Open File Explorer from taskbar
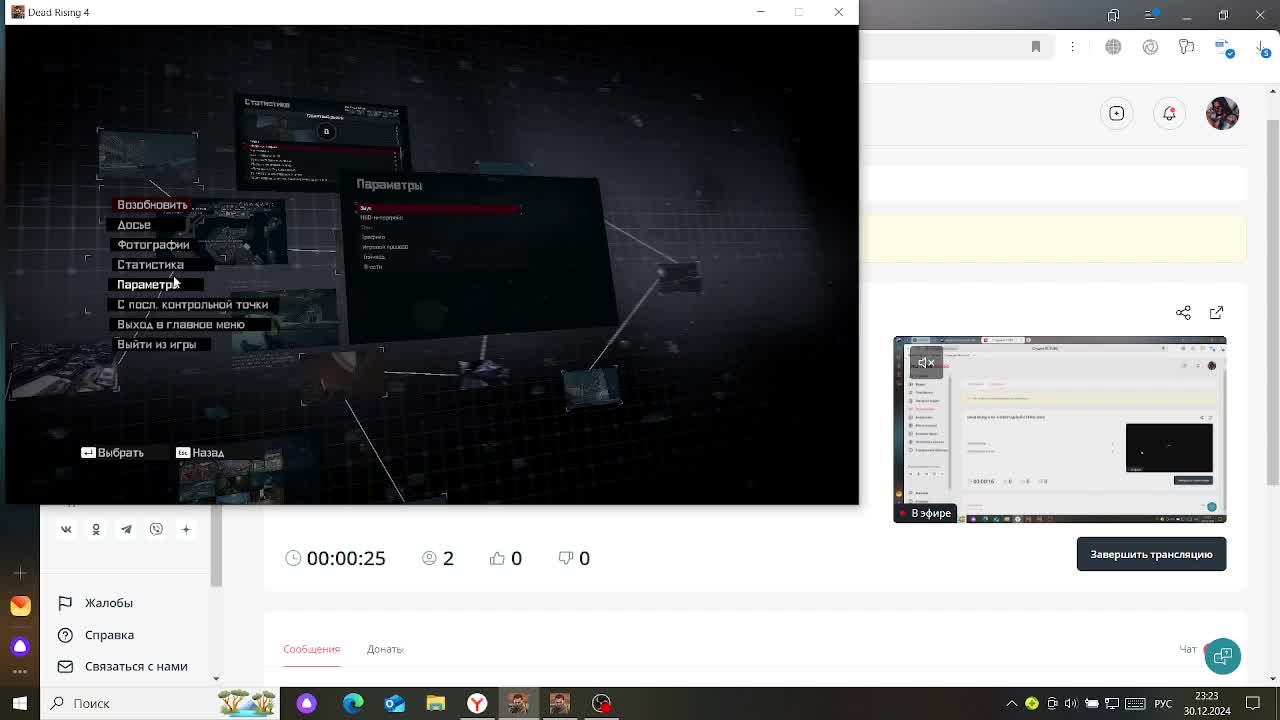The height and width of the screenshot is (720, 1280). (436, 703)
